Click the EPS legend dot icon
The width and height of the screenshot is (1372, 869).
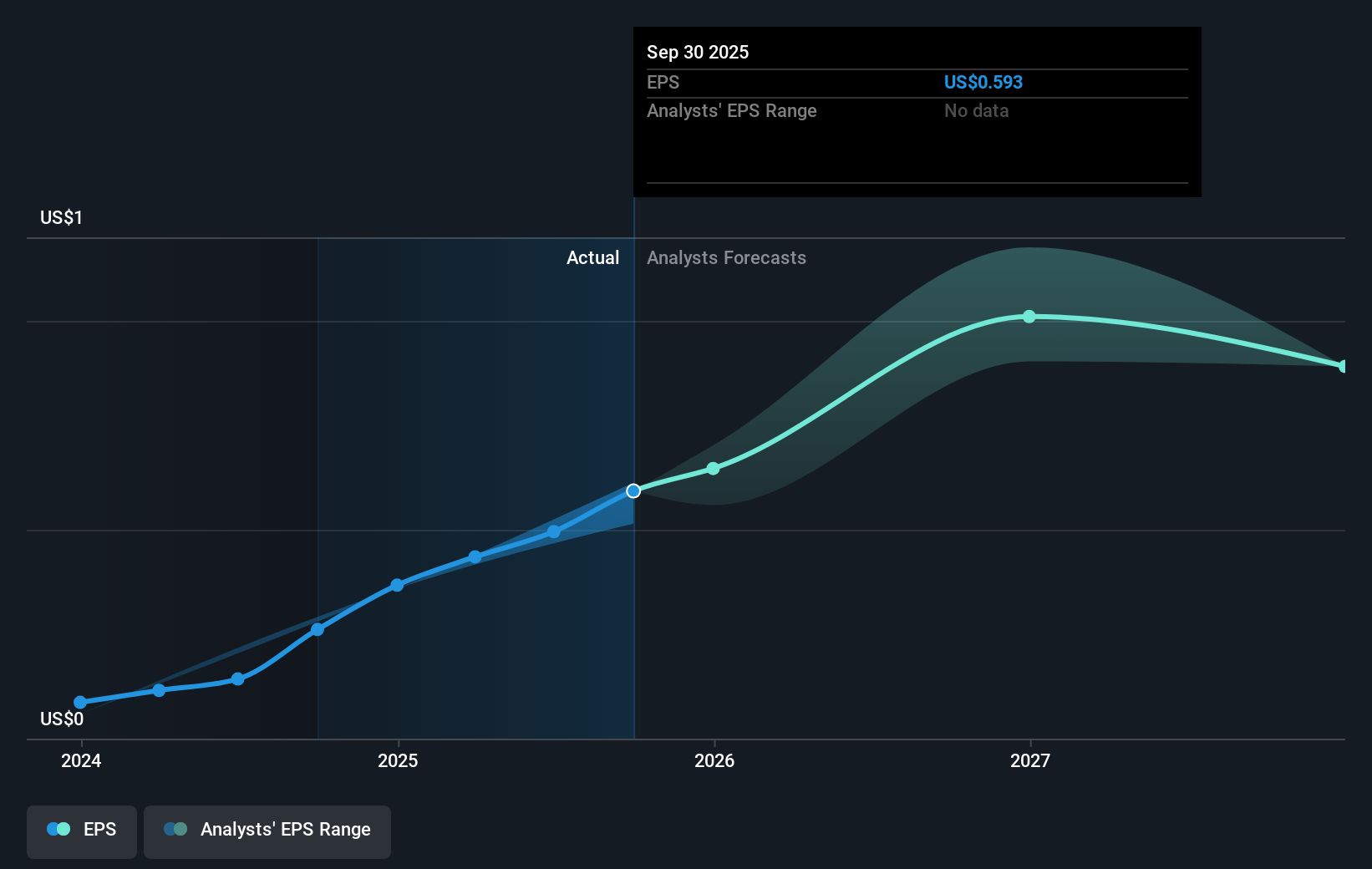[x=57, y=828]
